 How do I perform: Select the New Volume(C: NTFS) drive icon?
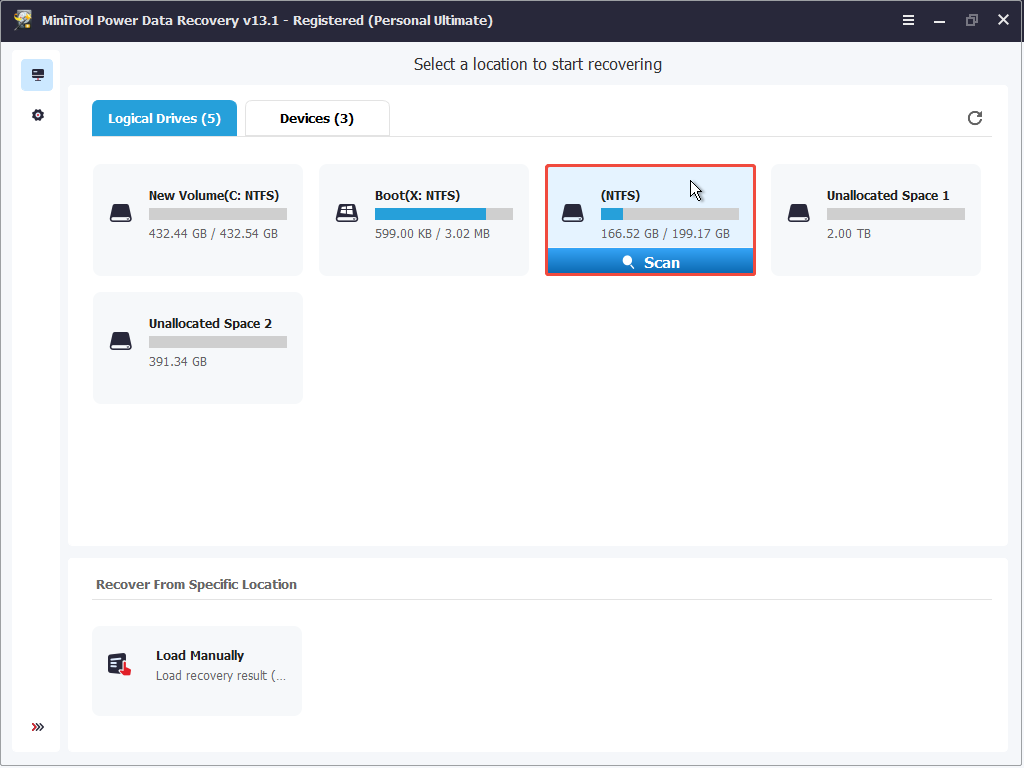tap(121, 213)
